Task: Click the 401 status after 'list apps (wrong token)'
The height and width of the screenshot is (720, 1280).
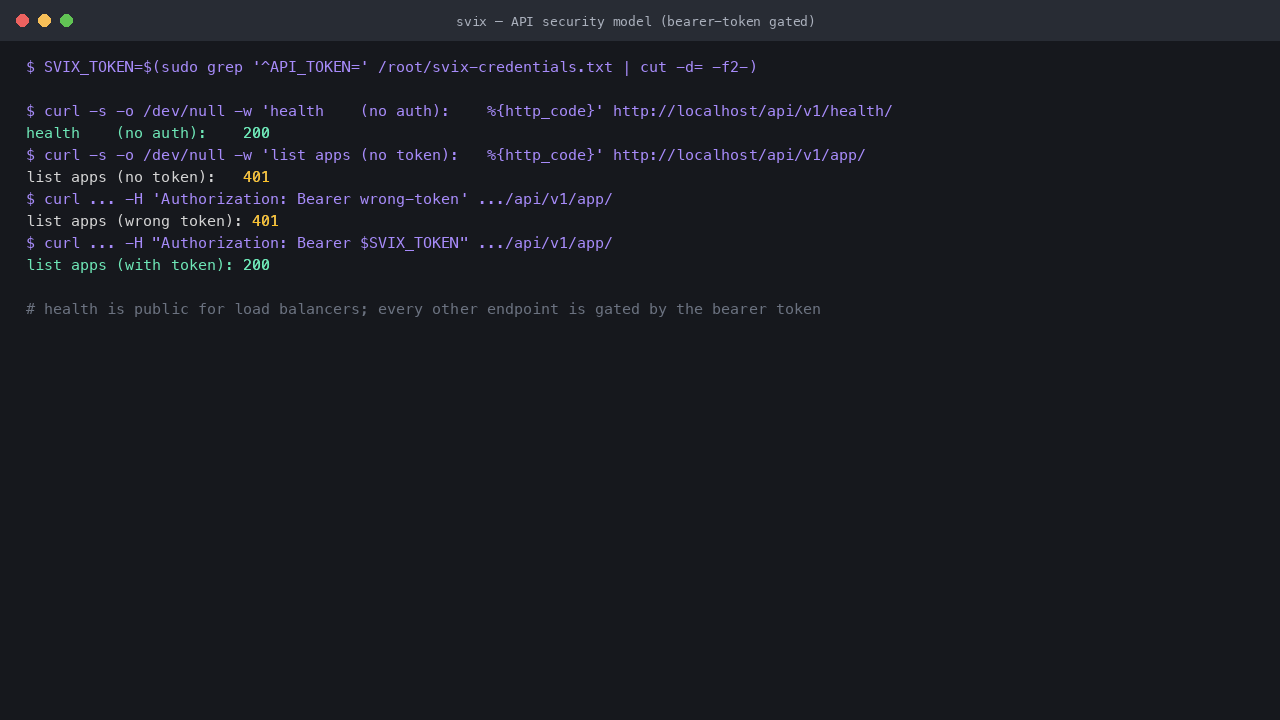Action: tap(265, 221)
